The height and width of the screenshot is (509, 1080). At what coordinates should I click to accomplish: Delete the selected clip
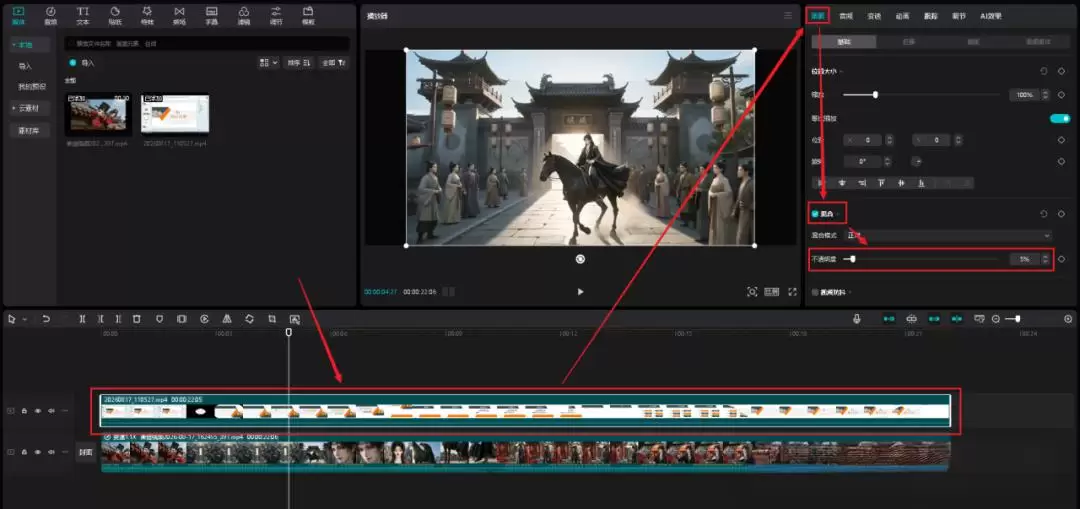tap(136, 319)
